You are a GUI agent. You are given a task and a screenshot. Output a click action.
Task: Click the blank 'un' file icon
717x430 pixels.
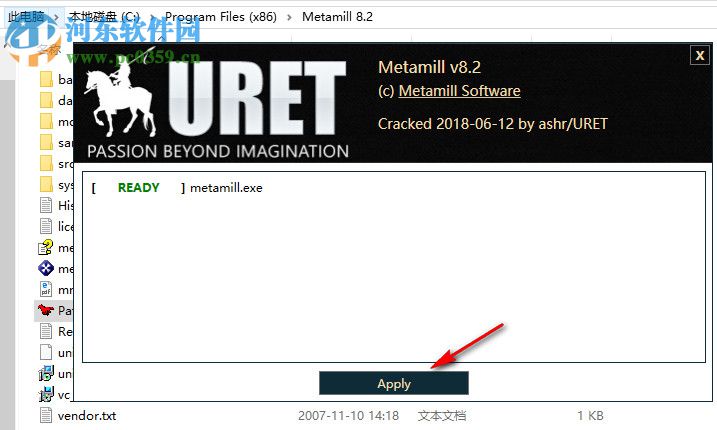[x=46, y=352]
